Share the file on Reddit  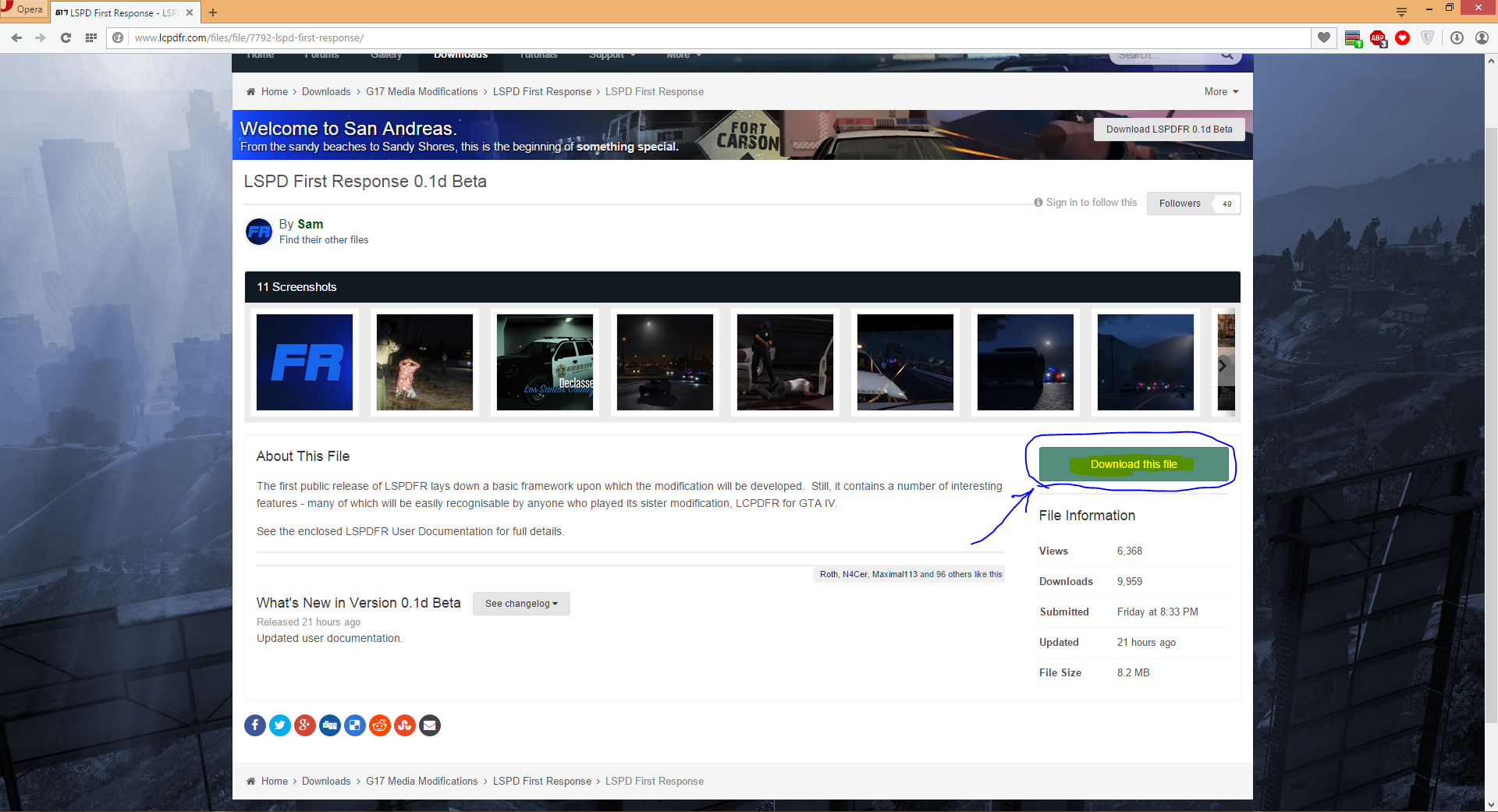coord(380,725)
